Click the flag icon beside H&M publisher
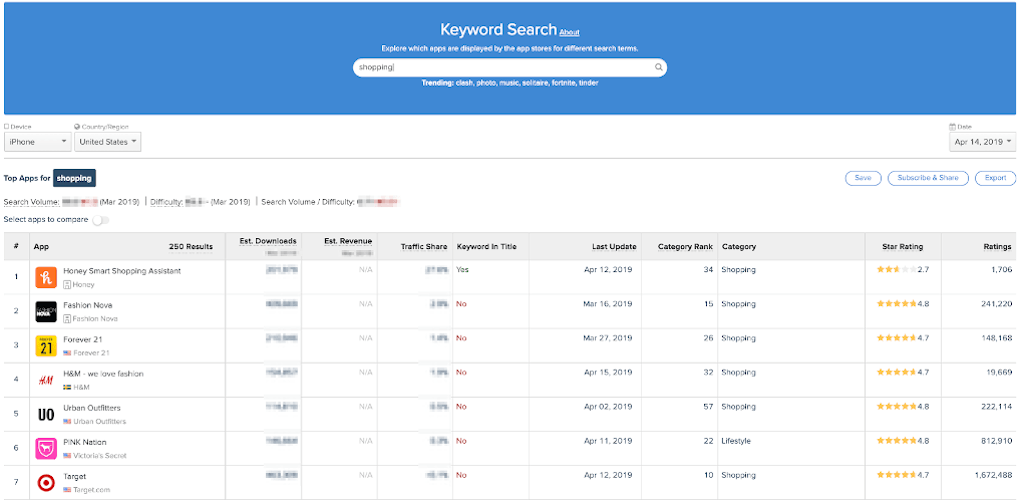Viewport: 1024px width, 500px height. pyautogui.click(x=67, y=387)
